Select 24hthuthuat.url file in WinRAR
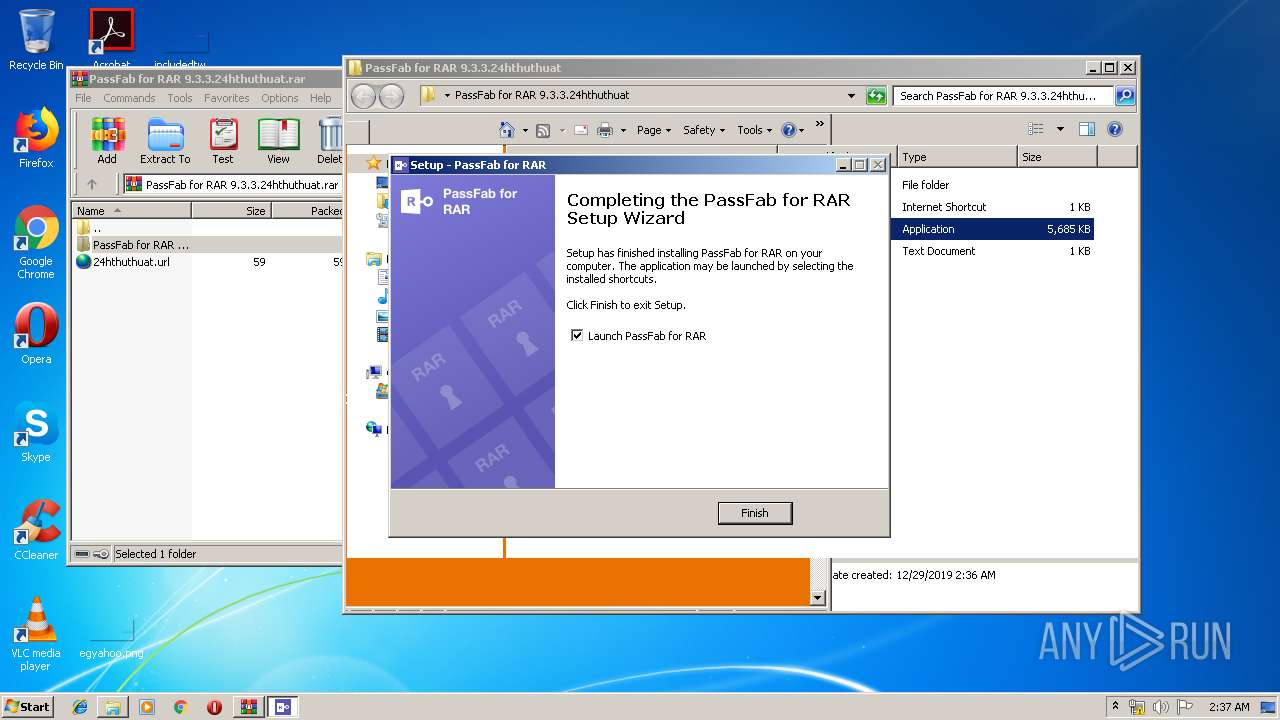Viewport: 1280px width, 720px height. coord(207,262)
